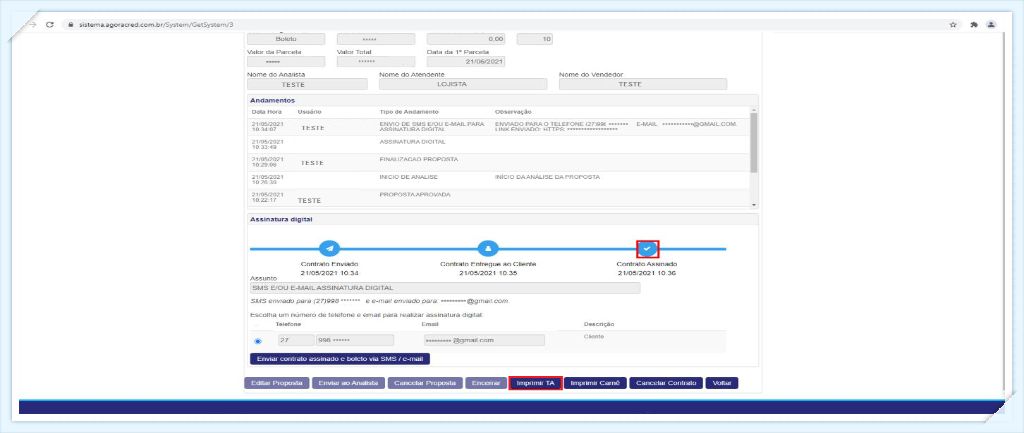Open the browser profile avatar icon
The image size is (1024, 433).
(991, 25)
